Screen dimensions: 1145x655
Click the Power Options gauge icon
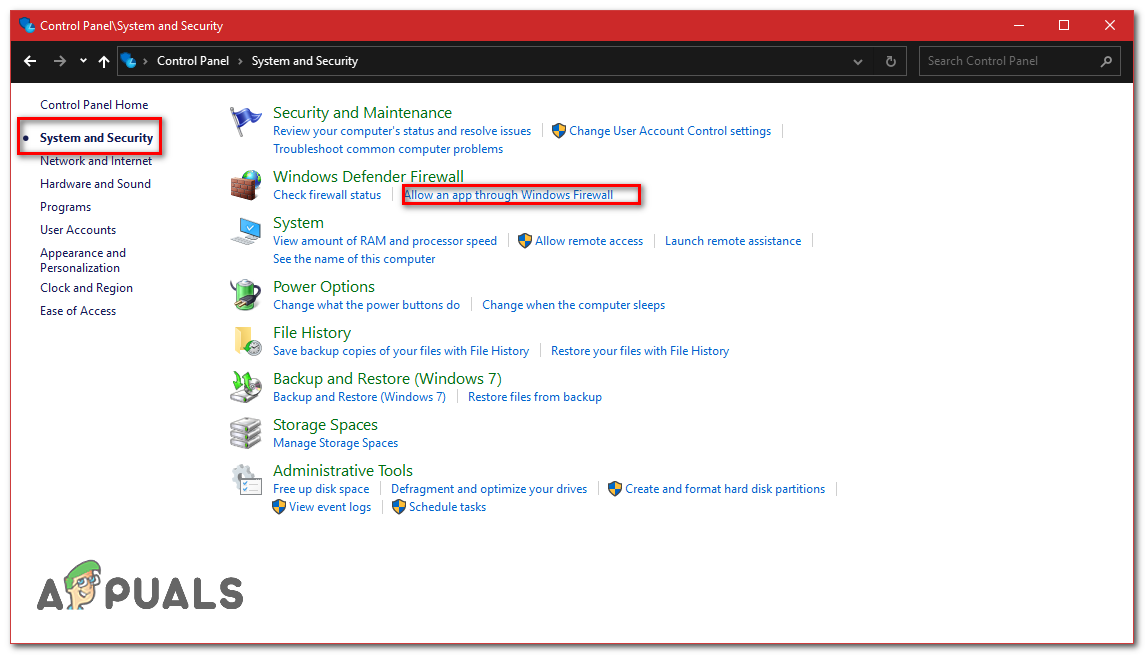tap(245, 293)
